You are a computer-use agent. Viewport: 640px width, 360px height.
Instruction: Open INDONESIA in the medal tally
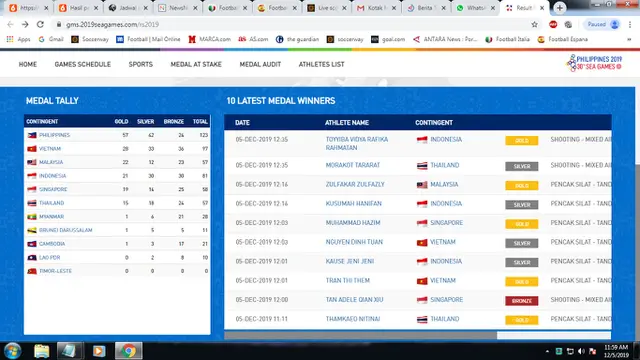pos(52,176)
